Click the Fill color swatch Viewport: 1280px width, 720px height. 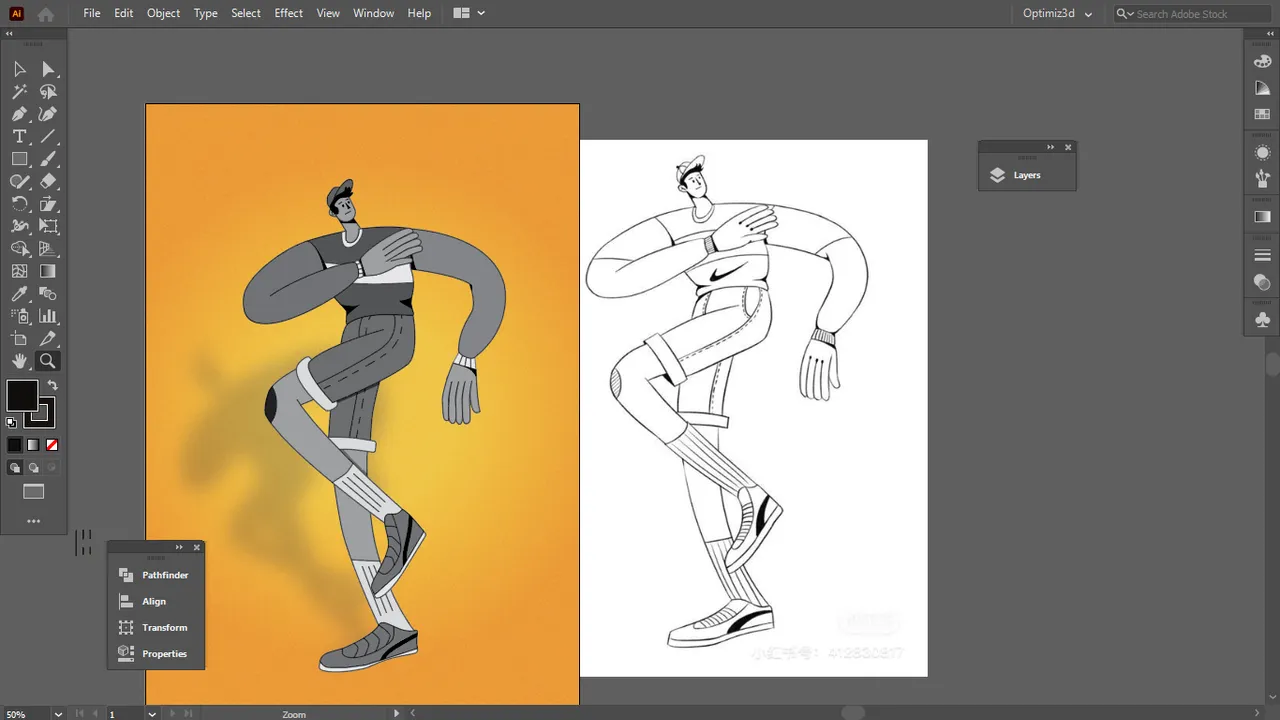pos(22,396)
